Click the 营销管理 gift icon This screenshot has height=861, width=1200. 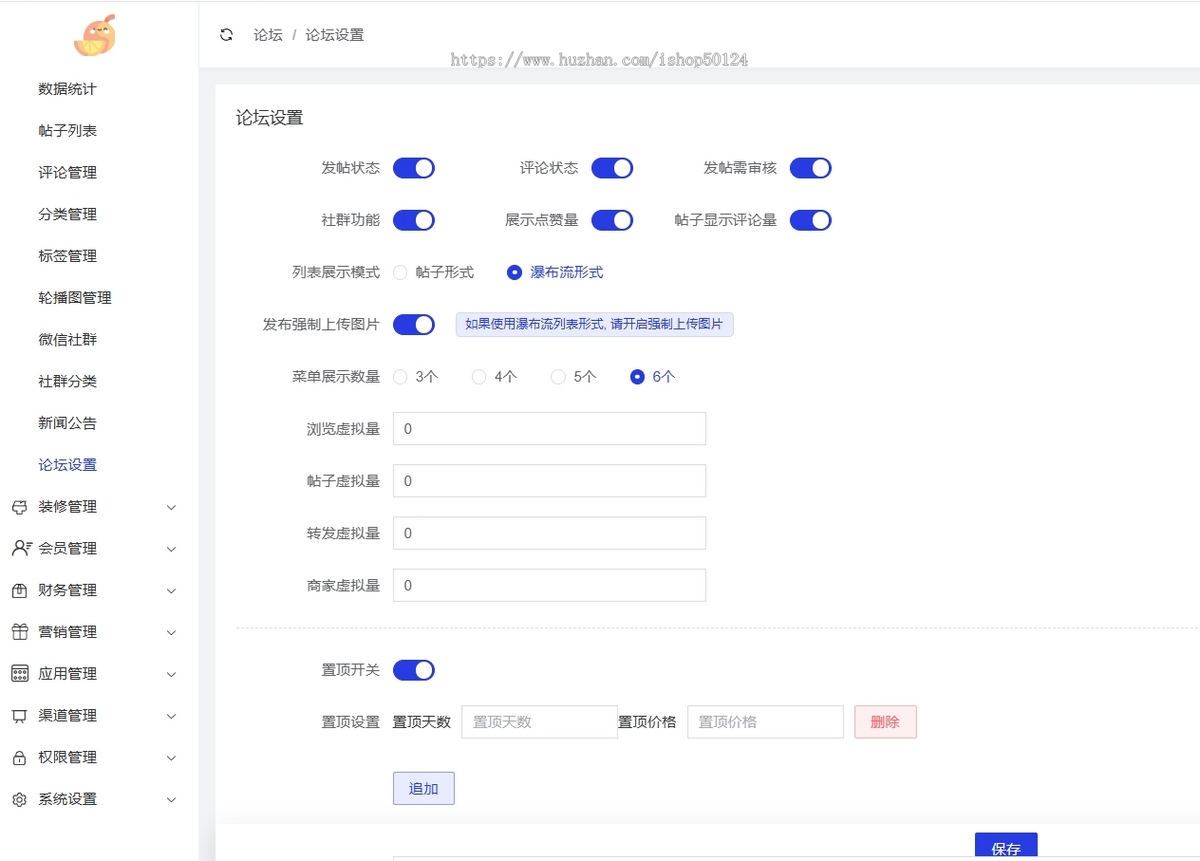(x=19, y=632)
